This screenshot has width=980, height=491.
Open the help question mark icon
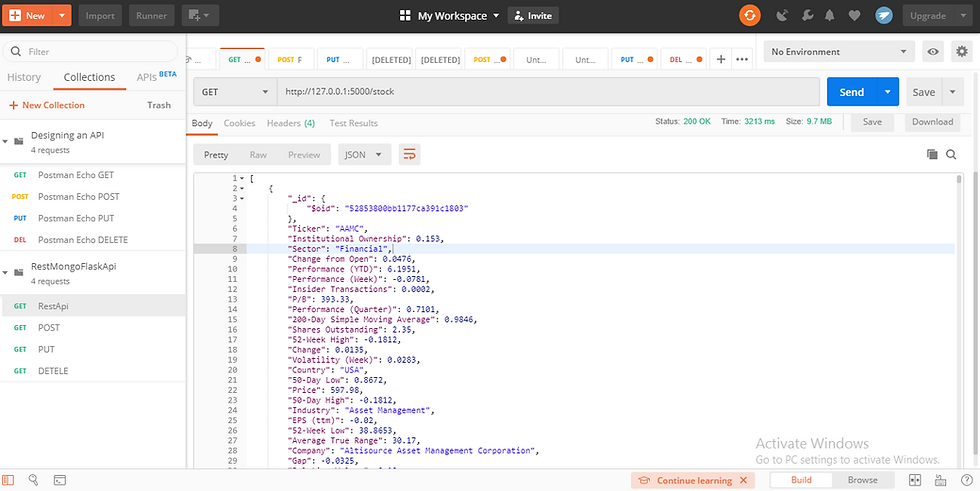click(966, 480)
